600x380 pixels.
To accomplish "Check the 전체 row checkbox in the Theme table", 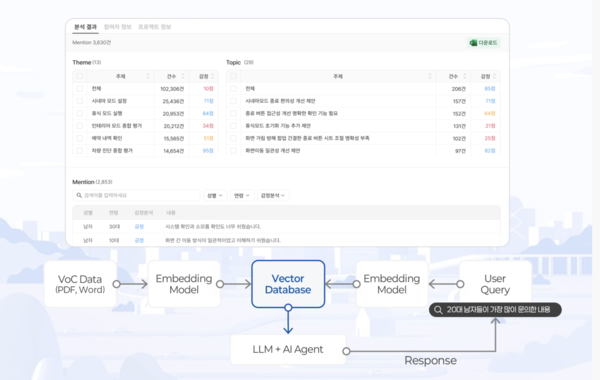I will tap(80, 89).
